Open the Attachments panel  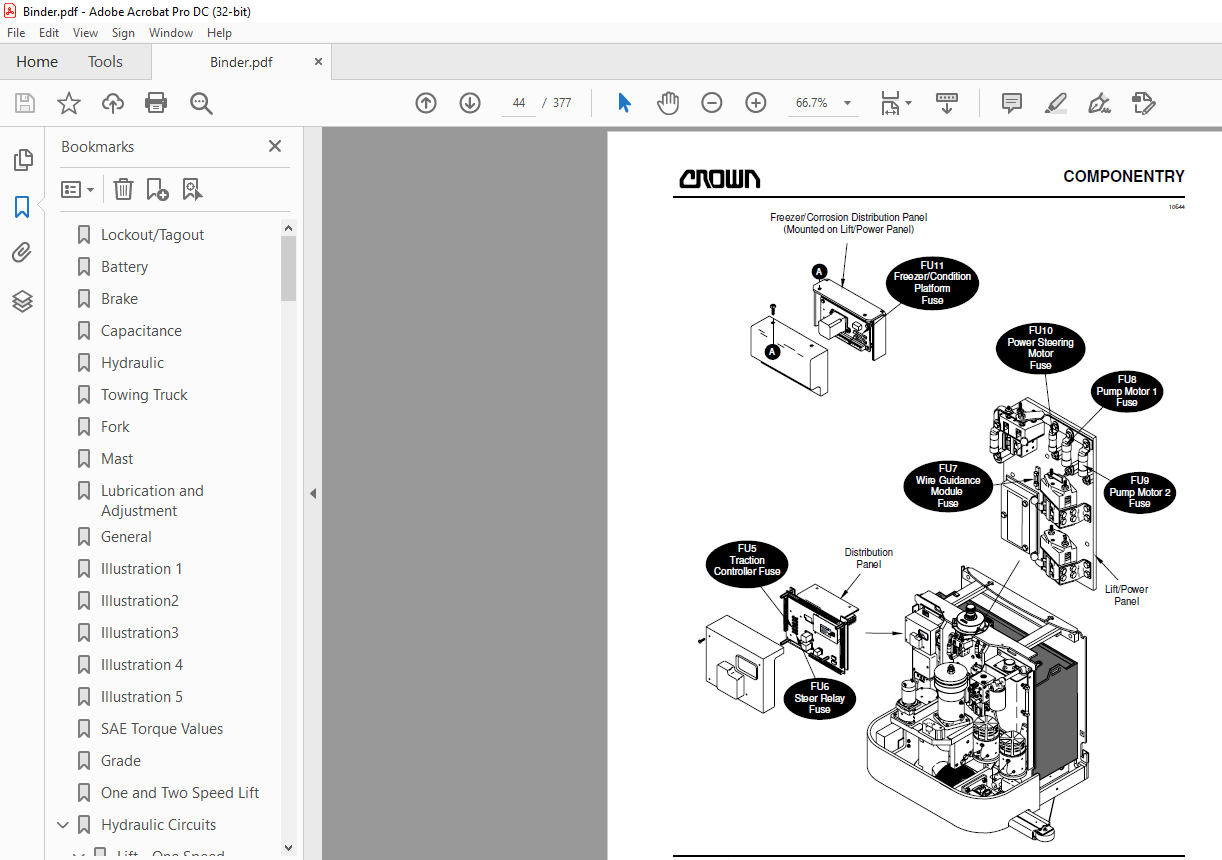click(x=23, y=252)
